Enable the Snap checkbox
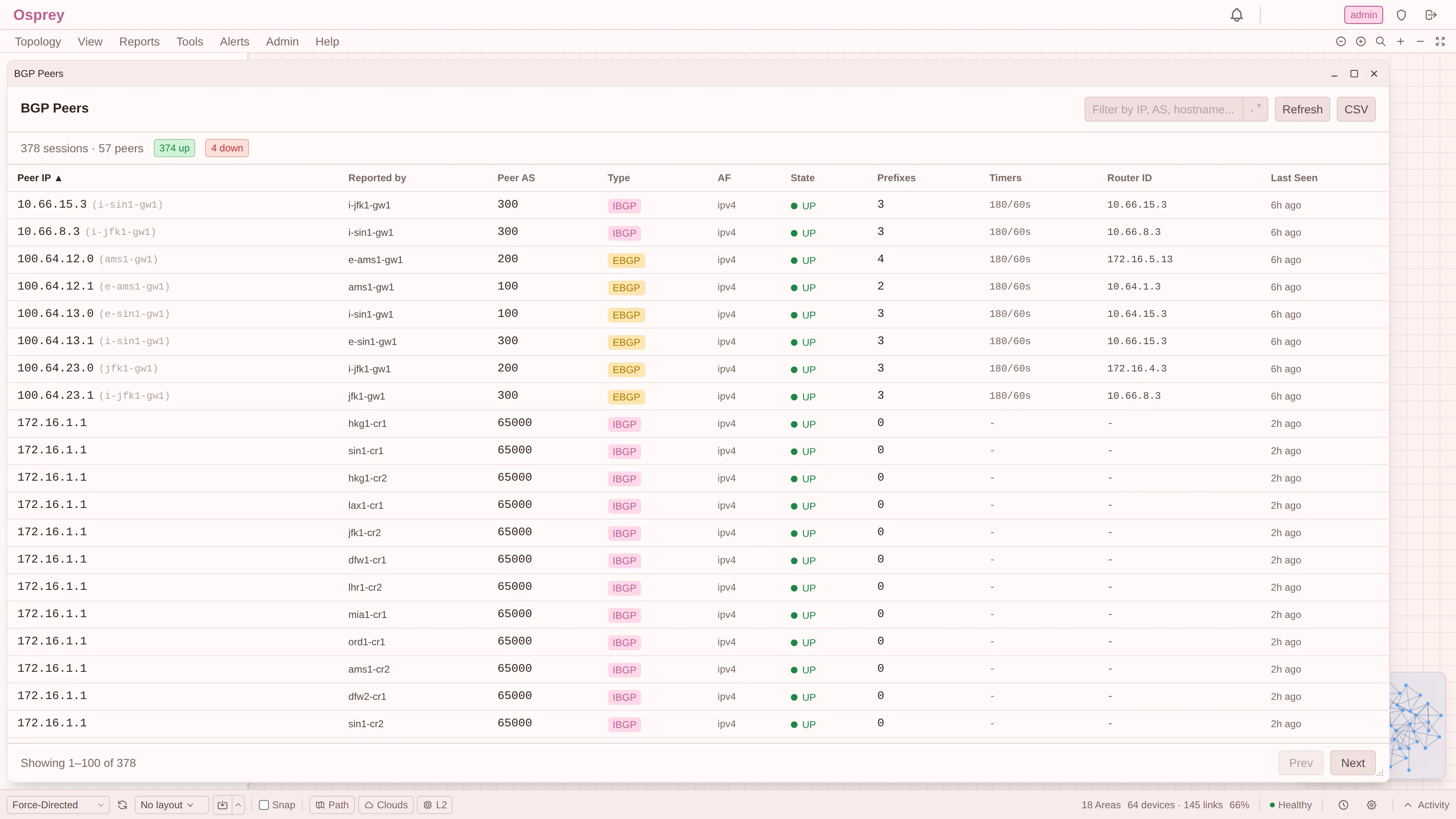The height and width of the screenshot is (819, 1456). (264, 805)
